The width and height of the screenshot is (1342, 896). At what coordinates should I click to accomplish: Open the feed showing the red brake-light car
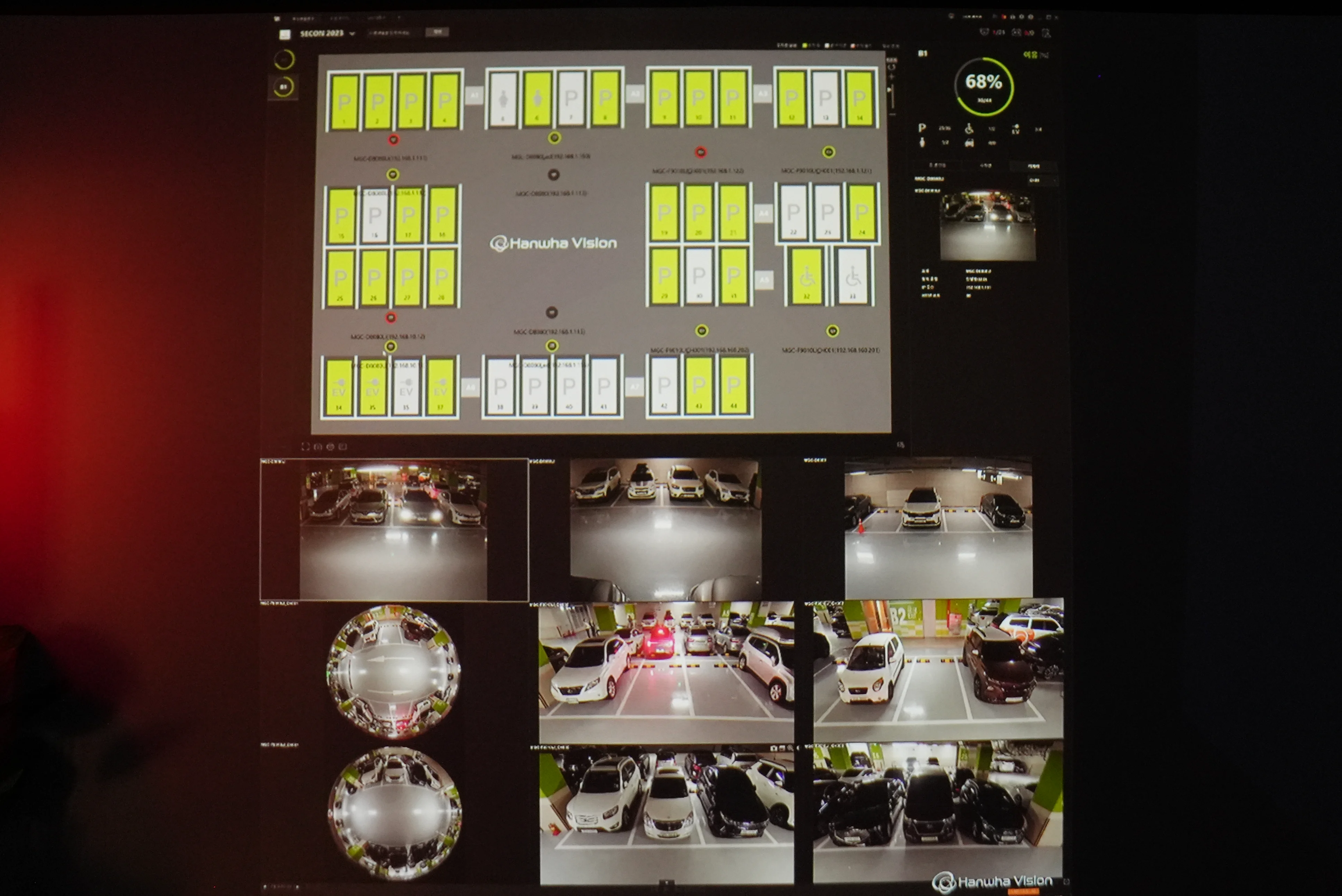(666, 672)
